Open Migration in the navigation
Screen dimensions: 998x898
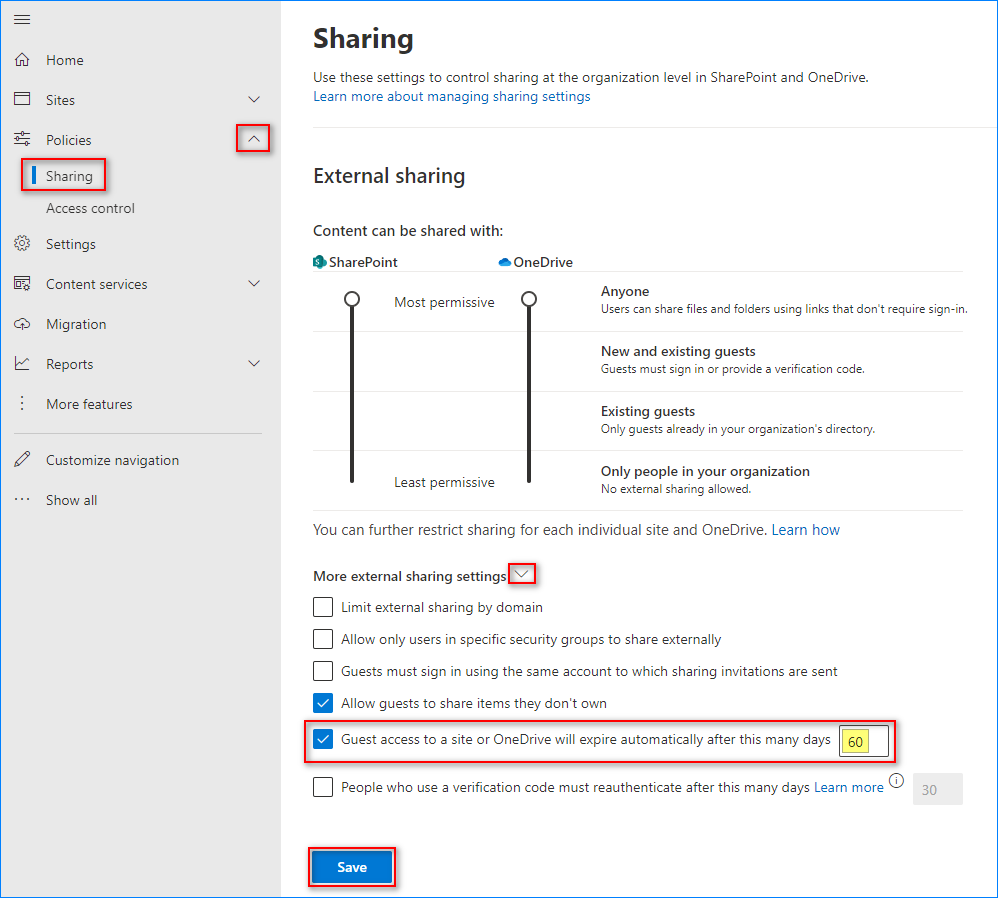click(x=76, y=325)
